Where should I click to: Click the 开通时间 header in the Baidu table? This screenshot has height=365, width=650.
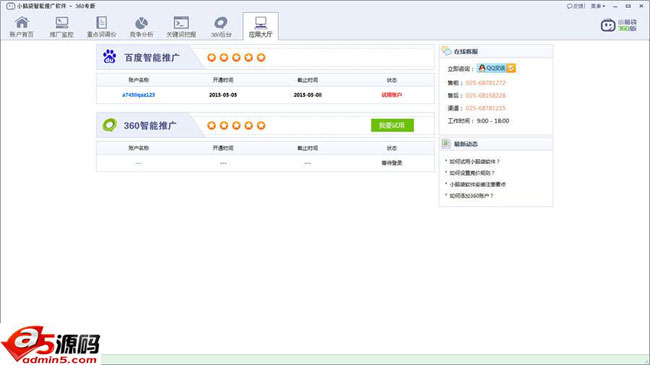(x=223, y=80)
